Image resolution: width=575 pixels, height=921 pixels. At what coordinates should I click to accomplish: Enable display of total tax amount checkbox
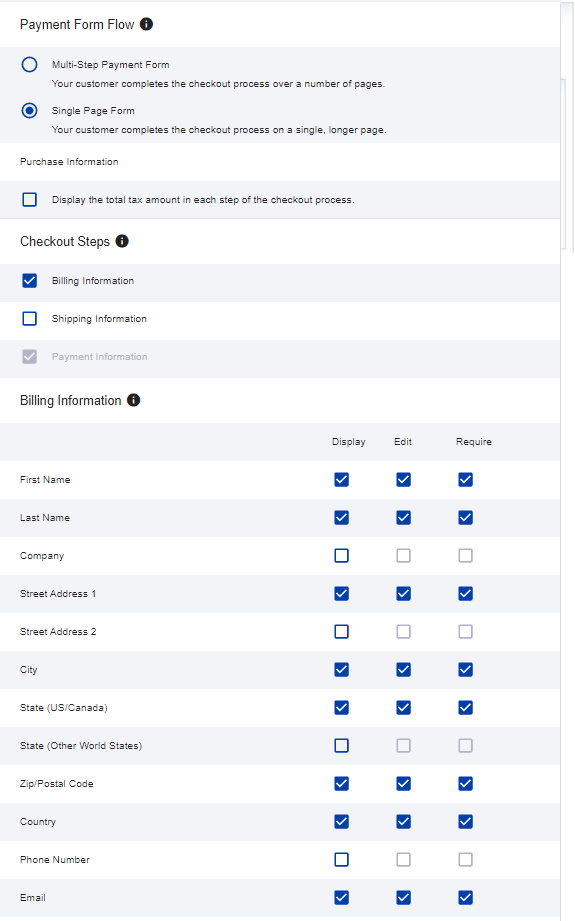[x=29, y=200]
